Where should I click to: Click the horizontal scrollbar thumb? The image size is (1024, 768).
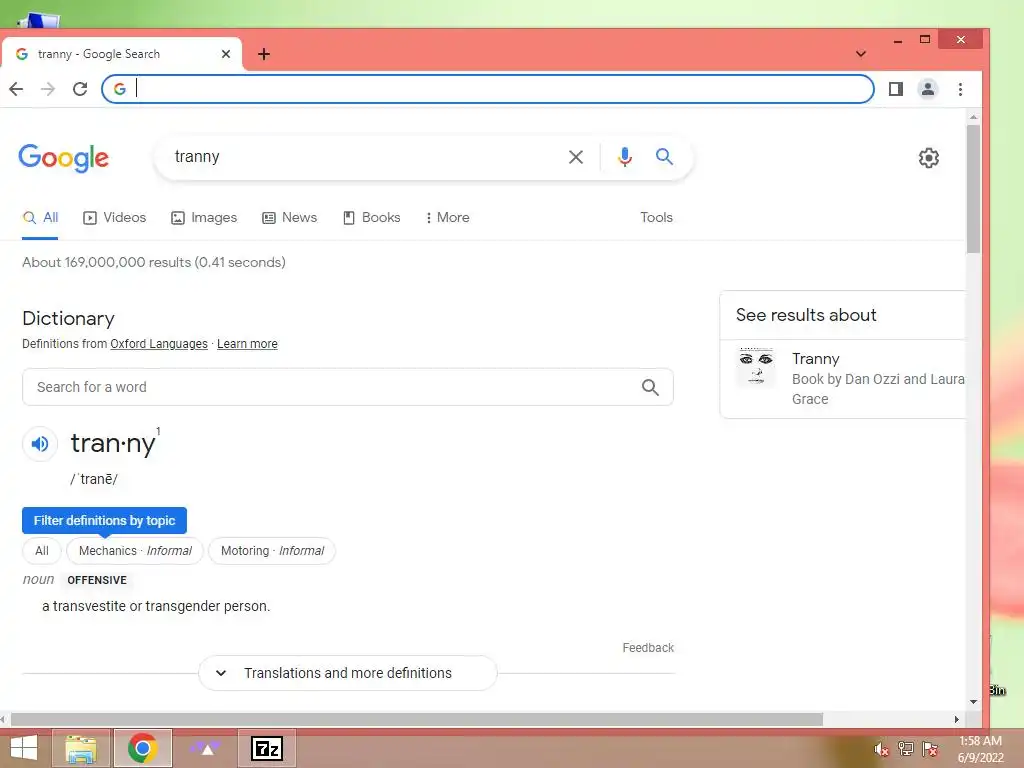pos(417,720)
